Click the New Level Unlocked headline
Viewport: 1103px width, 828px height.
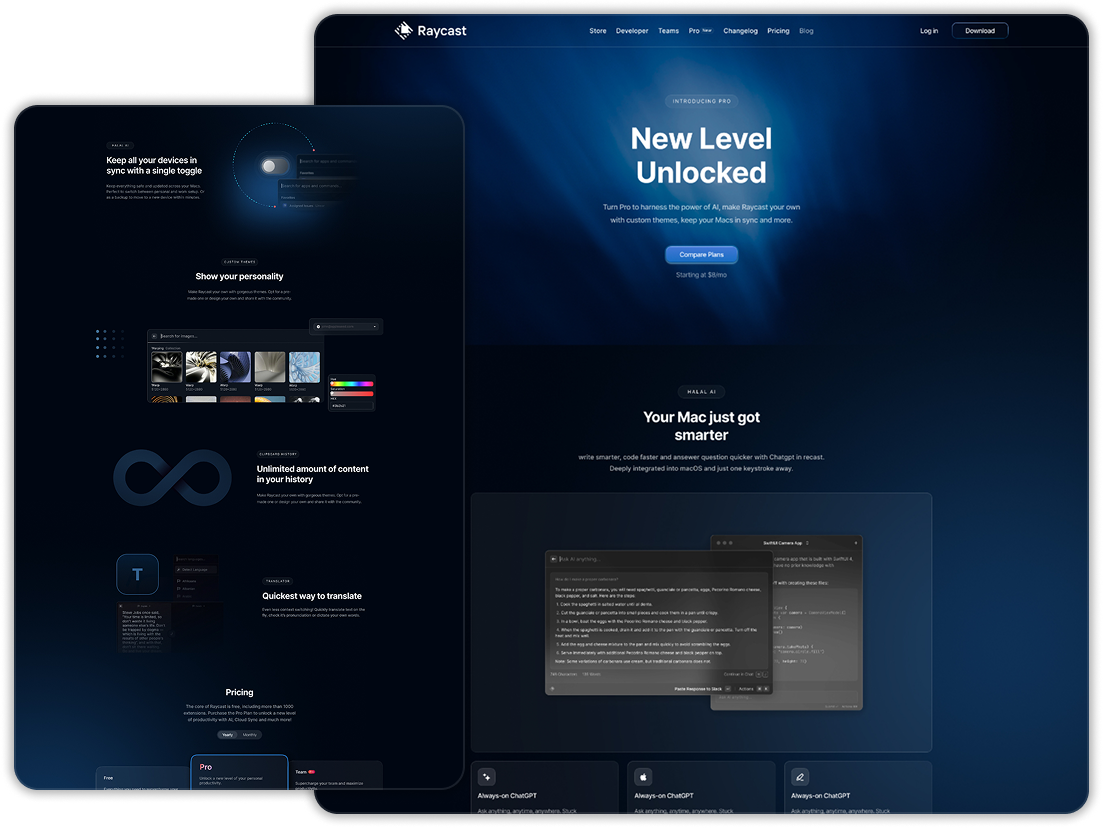tap(701, 155)
